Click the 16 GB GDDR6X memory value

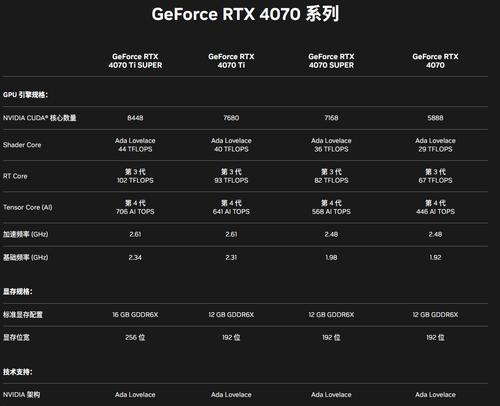point(135,315)
